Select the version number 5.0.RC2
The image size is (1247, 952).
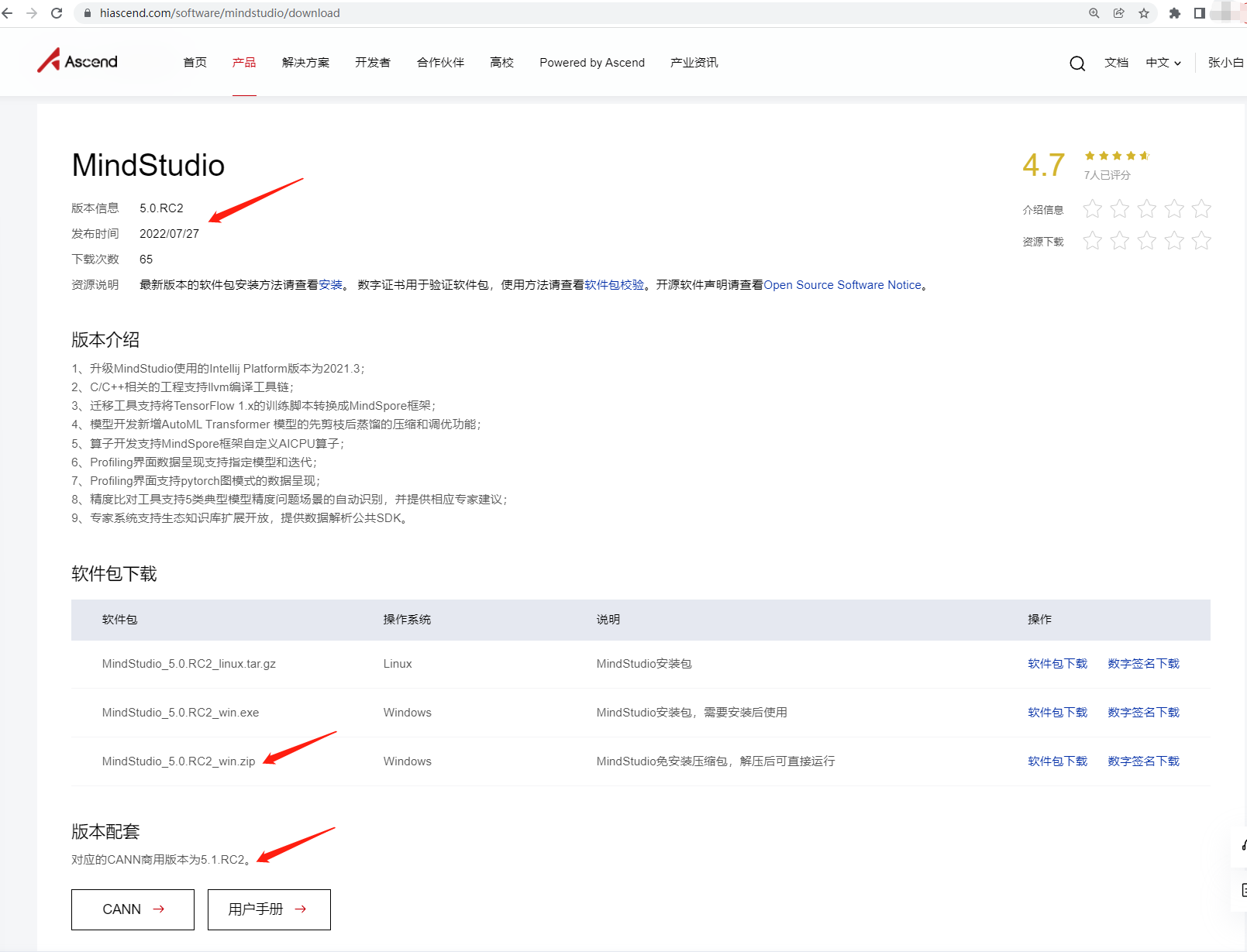tap(161, 208)
